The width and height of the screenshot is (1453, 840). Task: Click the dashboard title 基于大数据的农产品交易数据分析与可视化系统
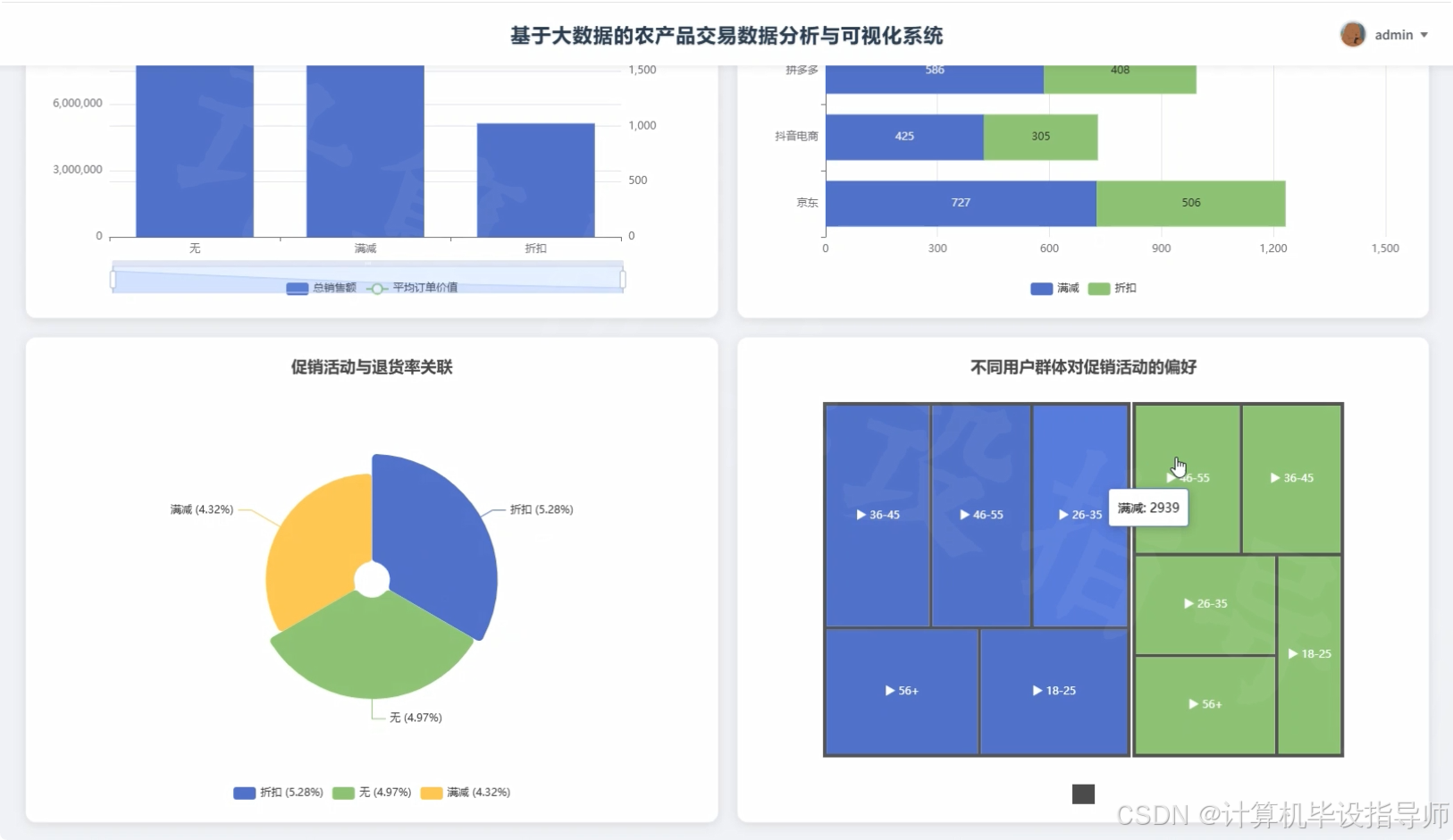click(x=726, y=36)
